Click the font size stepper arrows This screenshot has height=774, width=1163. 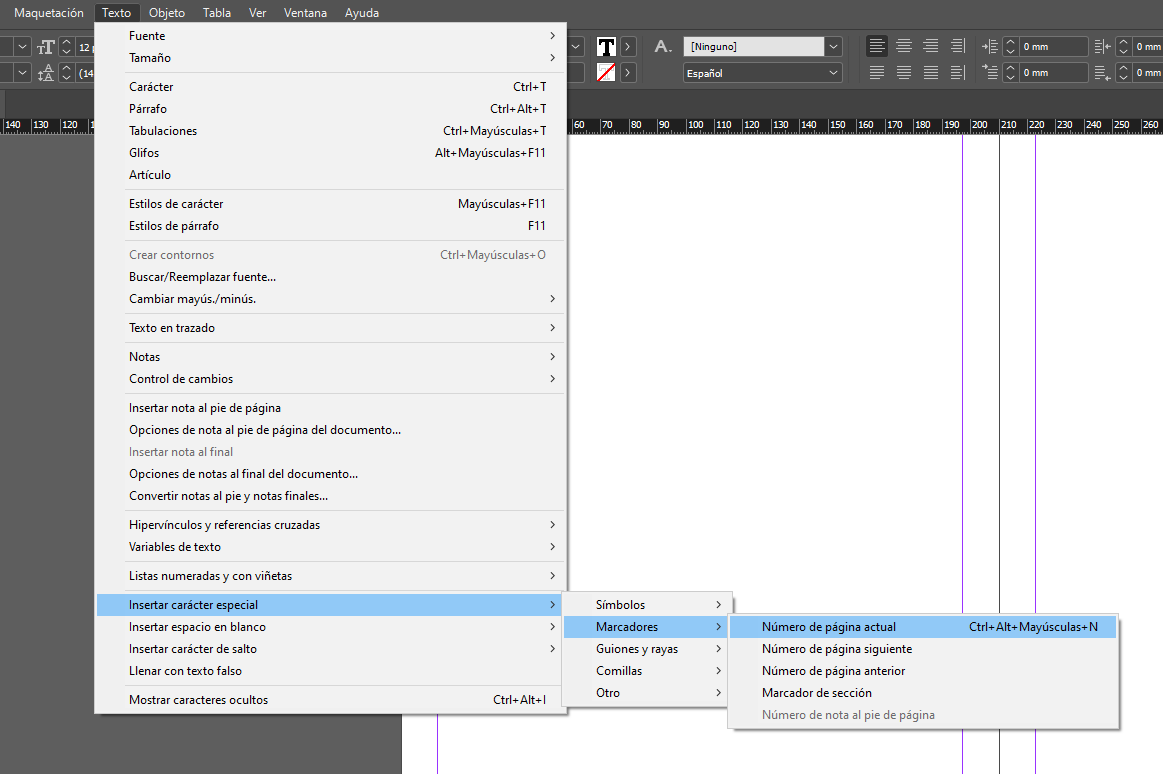pyautogui.click(x=67, y=47)
